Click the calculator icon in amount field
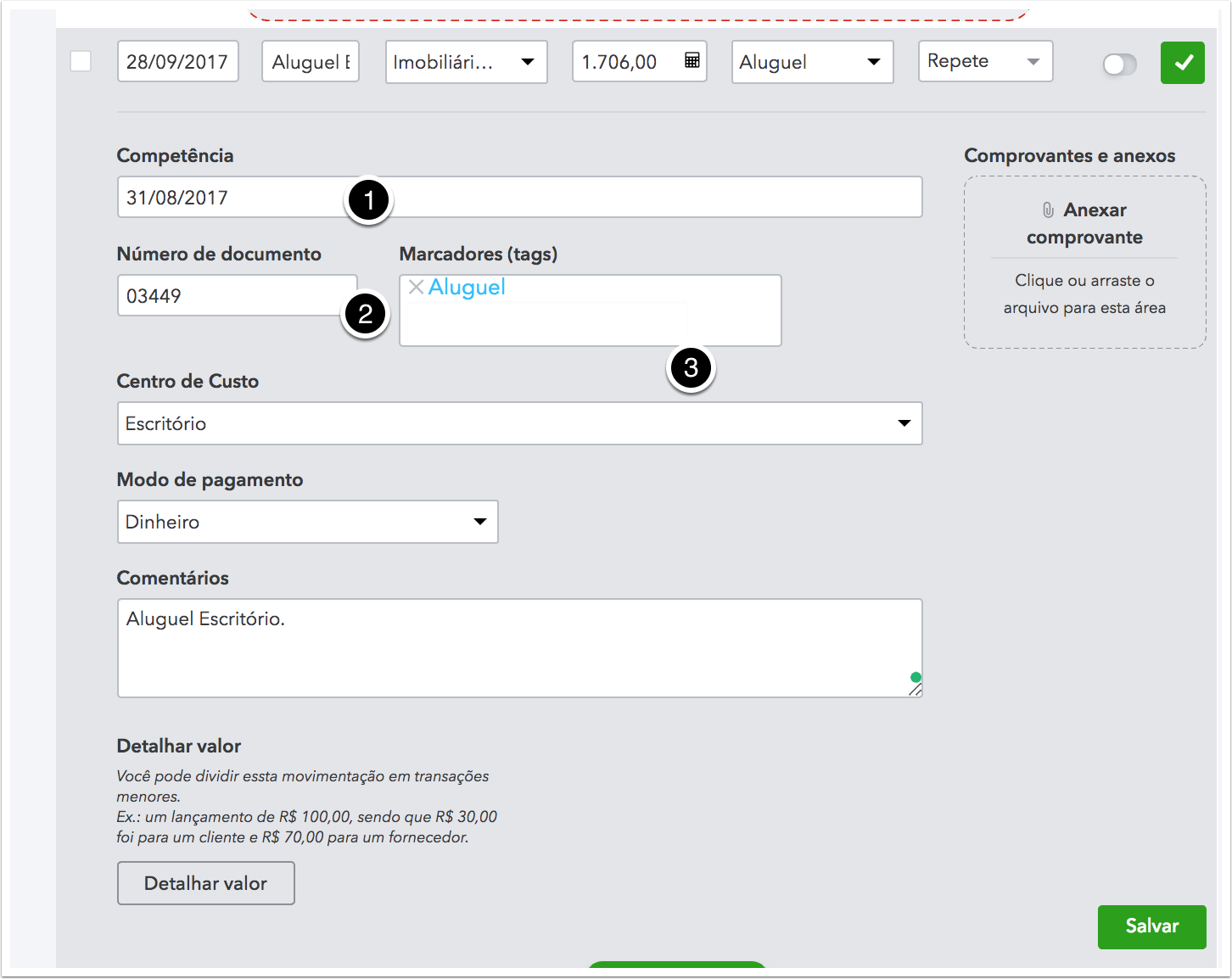 (x=692, y=60)
